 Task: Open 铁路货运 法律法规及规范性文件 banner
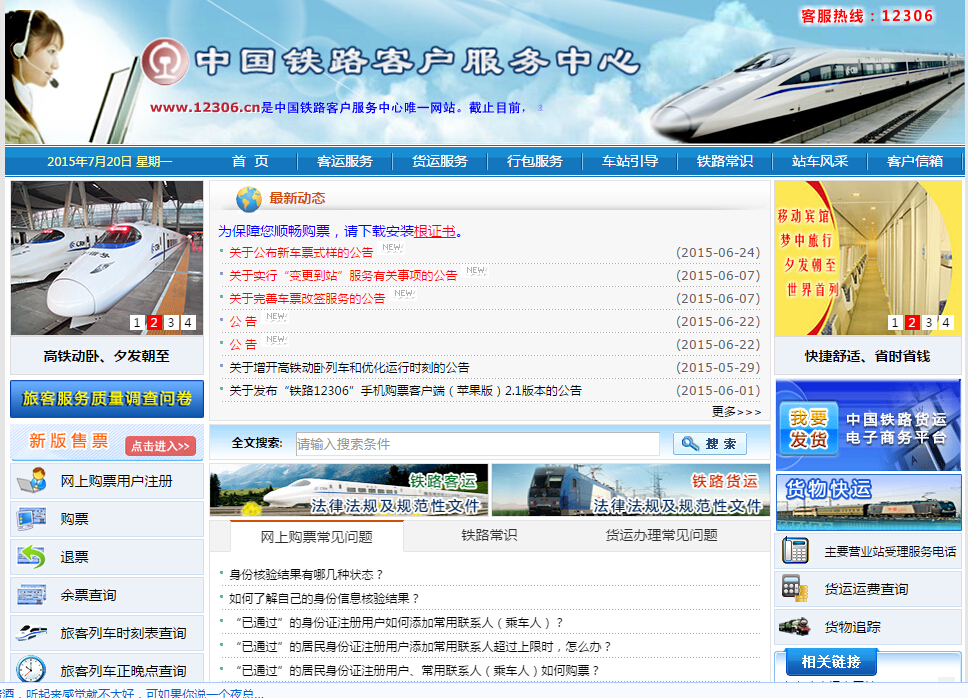coord(630,490)
